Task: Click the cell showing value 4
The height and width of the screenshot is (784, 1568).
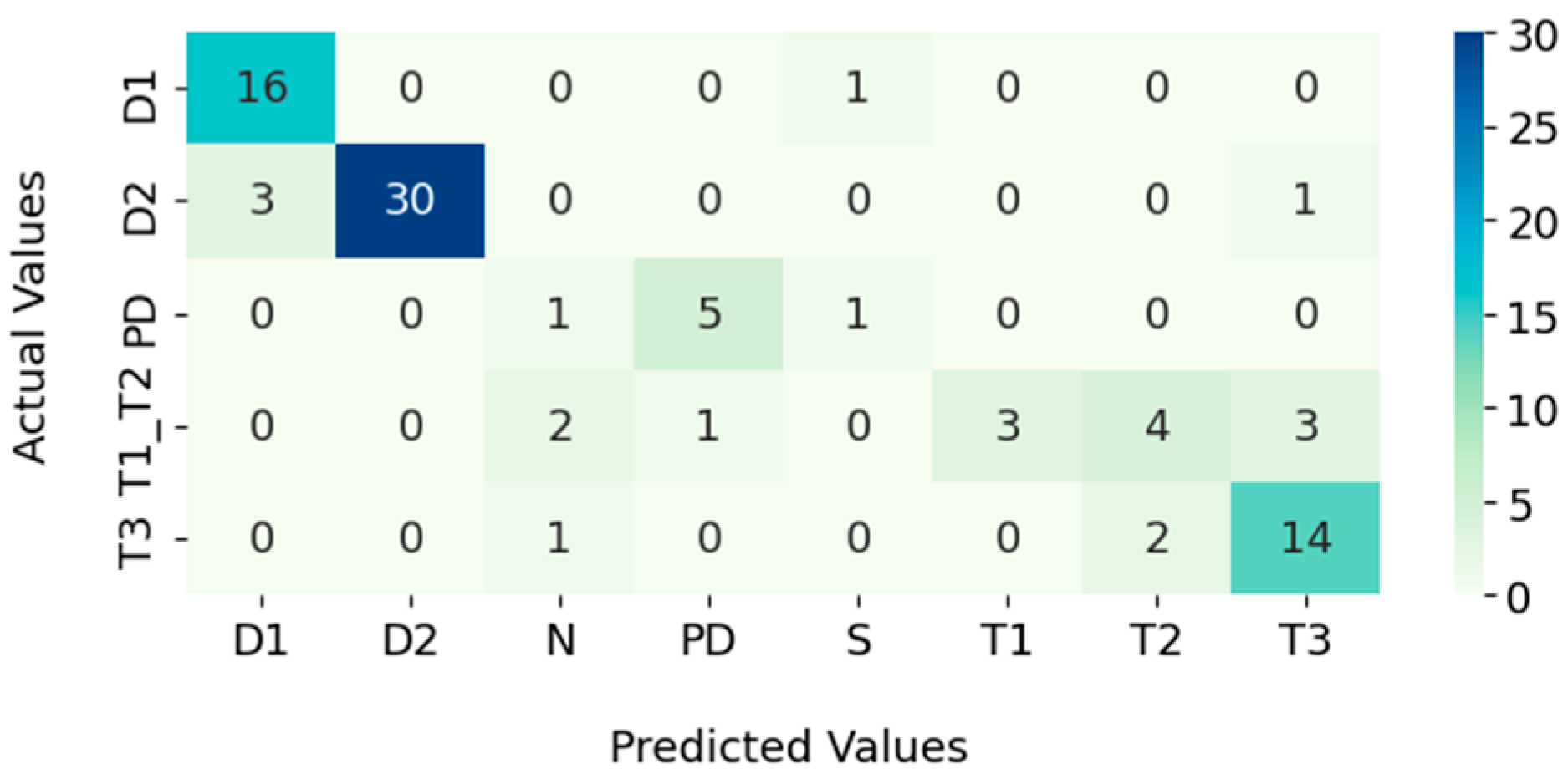Action: click(1156, 426)
